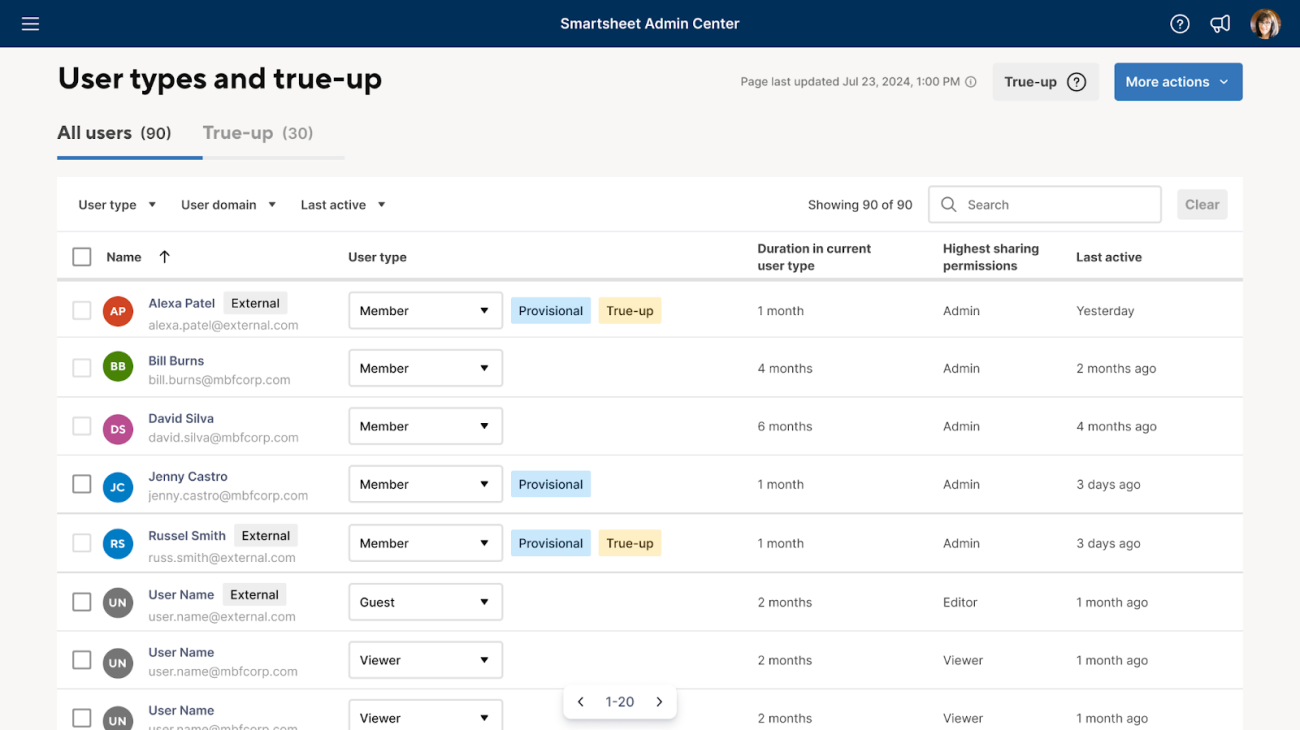Click Alexa Patel's avatar circle

click(118, 311)
